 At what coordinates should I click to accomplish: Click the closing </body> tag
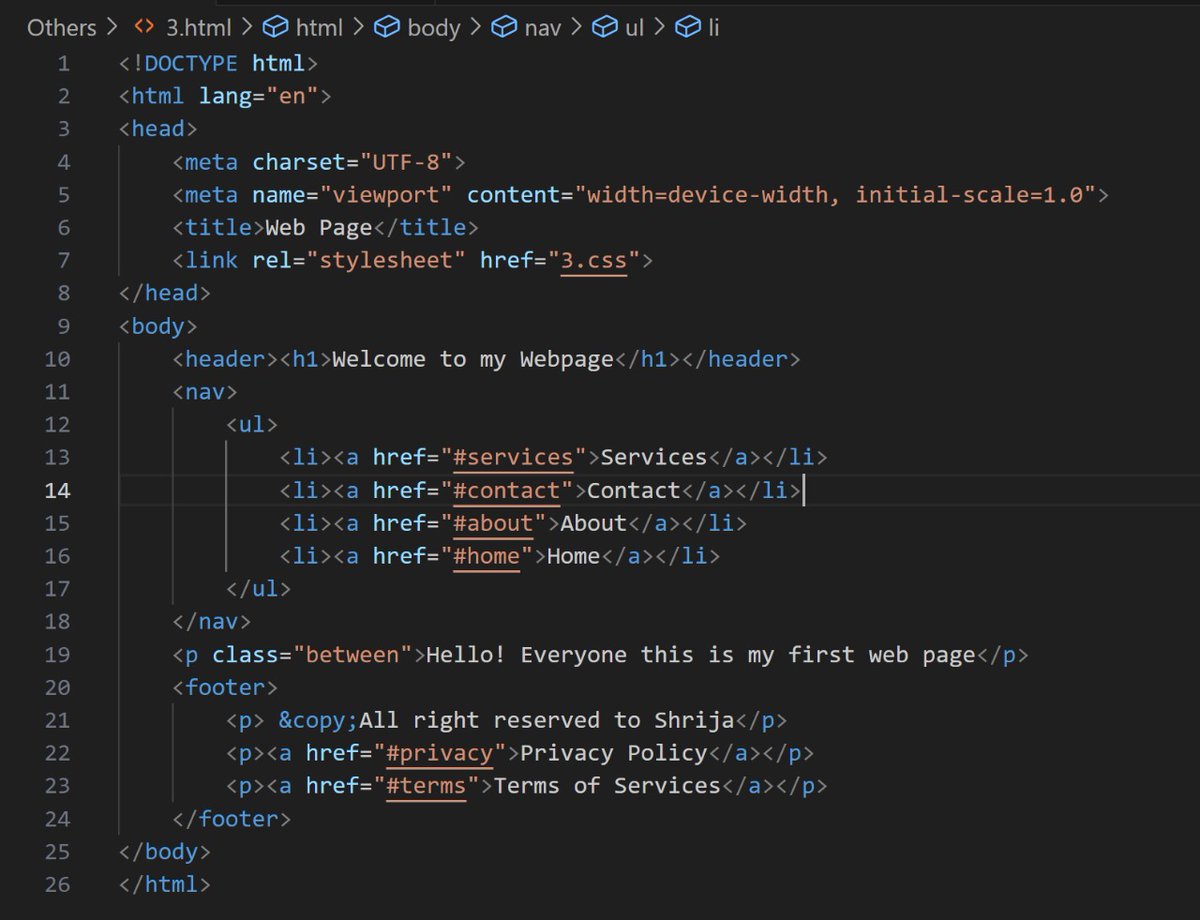tap(166, 852)
